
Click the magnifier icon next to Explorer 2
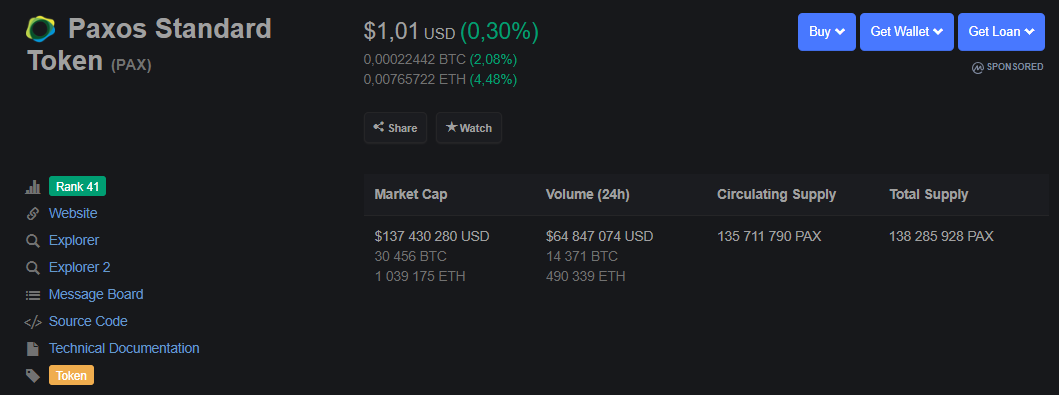click(x=32, y=268)
